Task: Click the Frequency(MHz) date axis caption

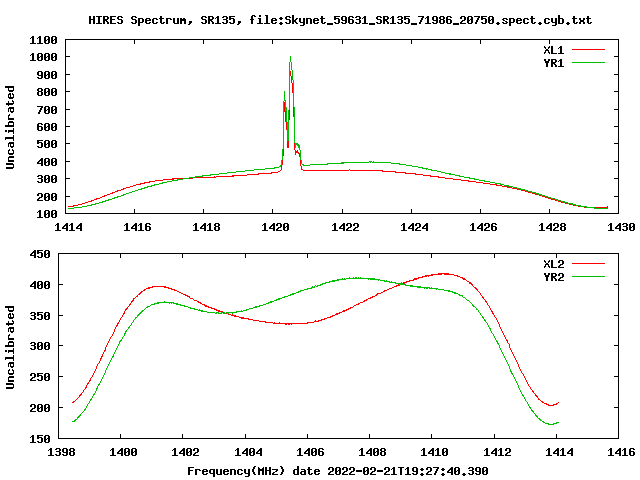Action: 338,471
